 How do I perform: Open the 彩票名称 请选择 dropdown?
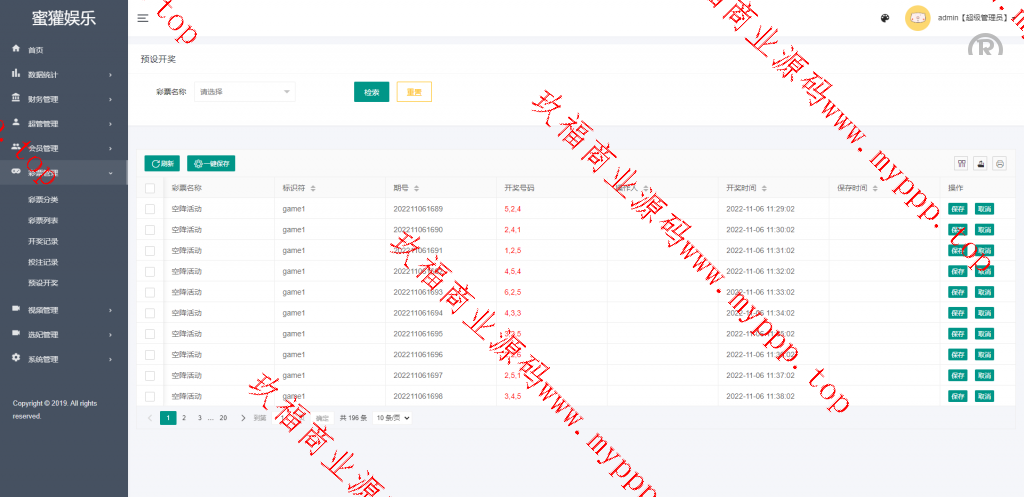pos(245,92)
